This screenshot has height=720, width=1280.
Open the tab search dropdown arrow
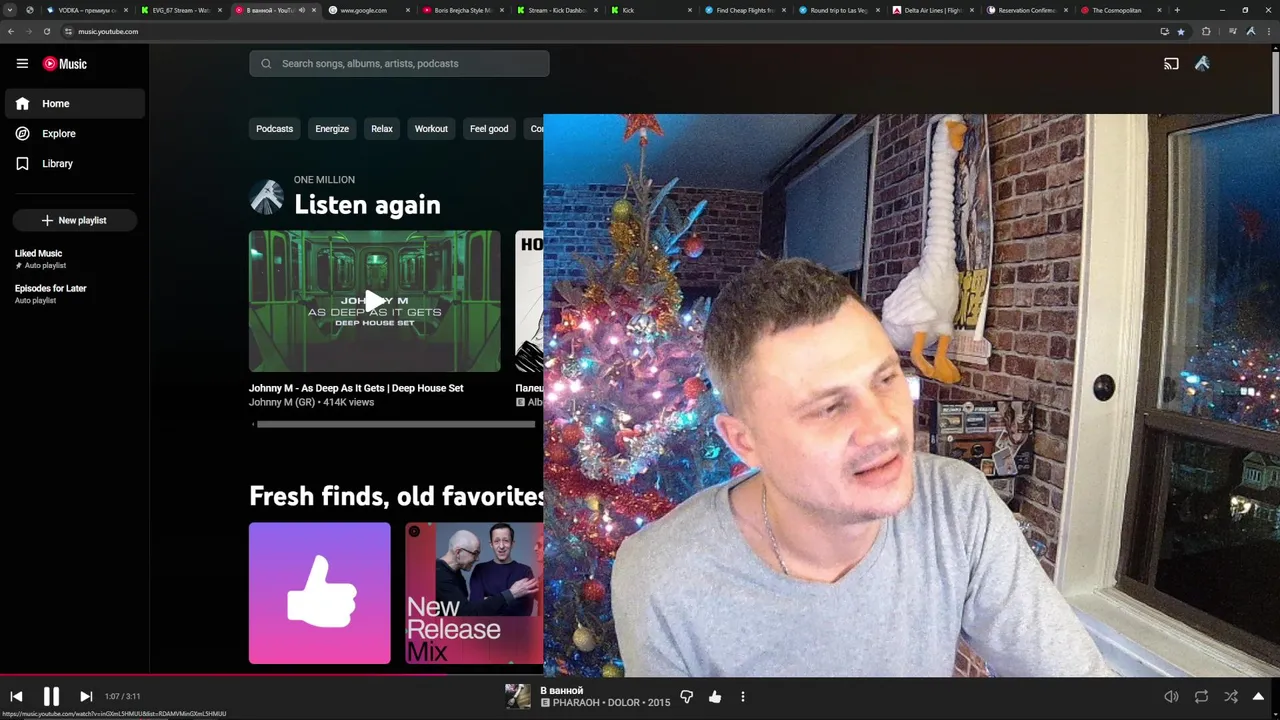click(x=10, y=10)
